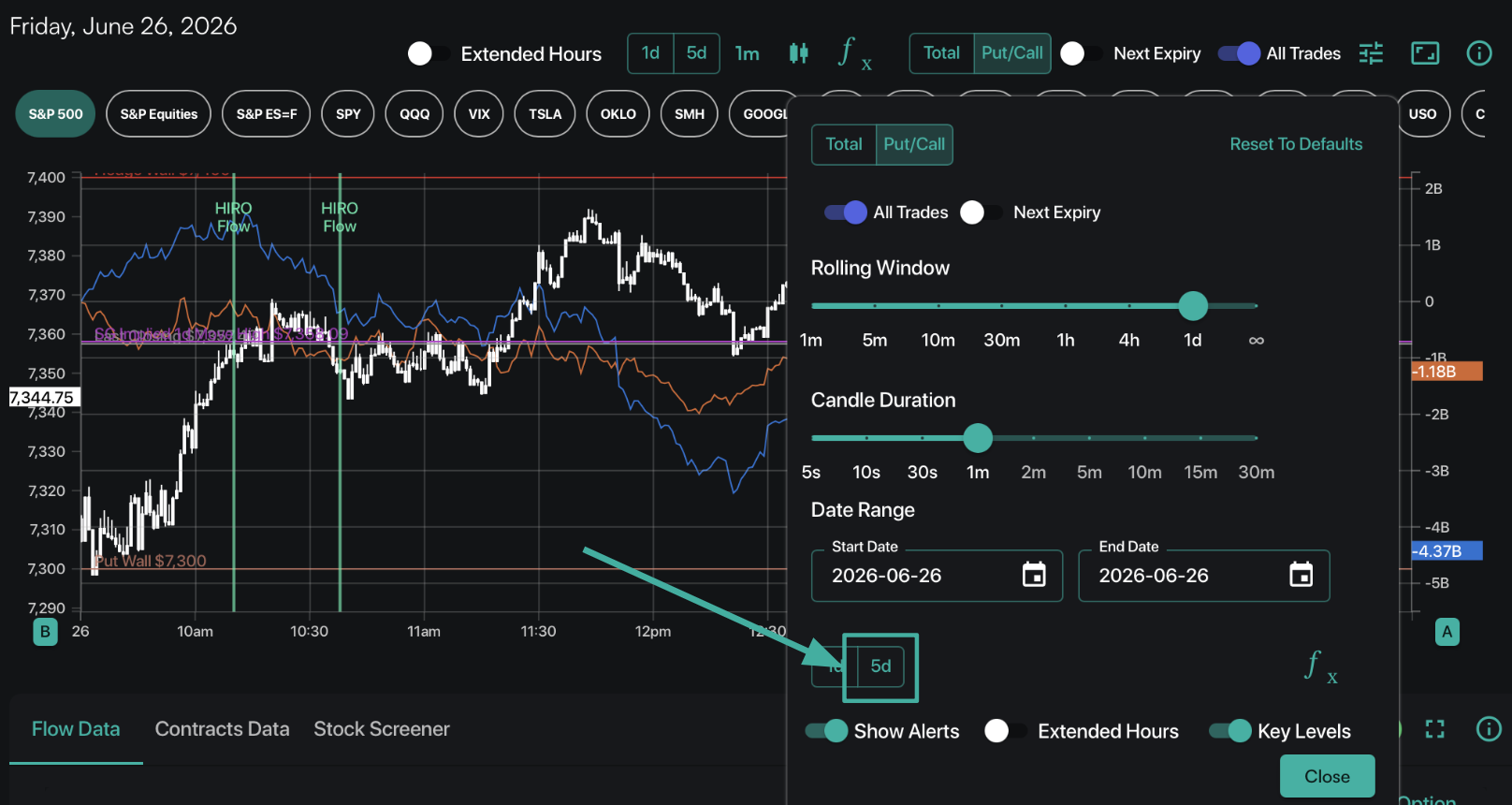
Task: Open chart settings sliders icon
Action: (1371, 53)
